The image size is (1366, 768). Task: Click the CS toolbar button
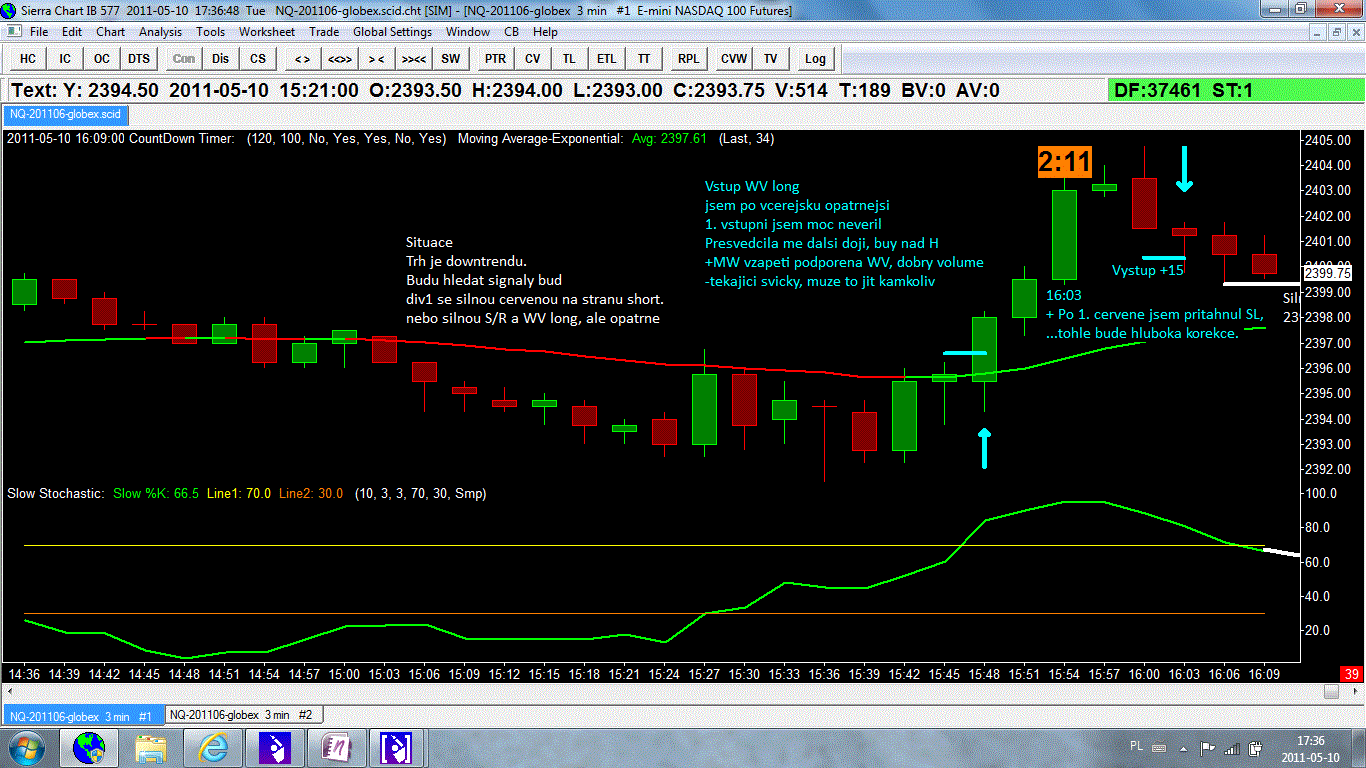pos(258,58)
